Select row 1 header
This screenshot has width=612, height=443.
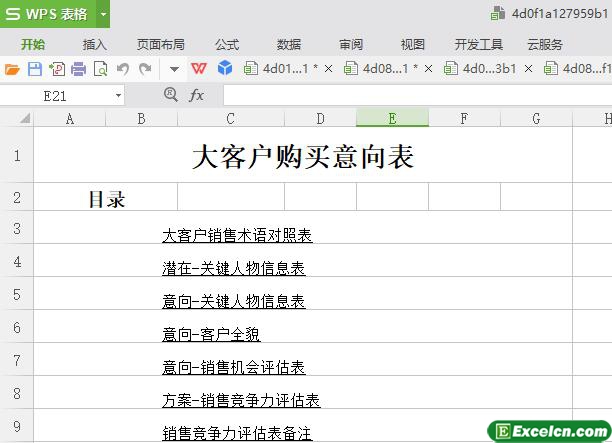(x=17, y=155)
